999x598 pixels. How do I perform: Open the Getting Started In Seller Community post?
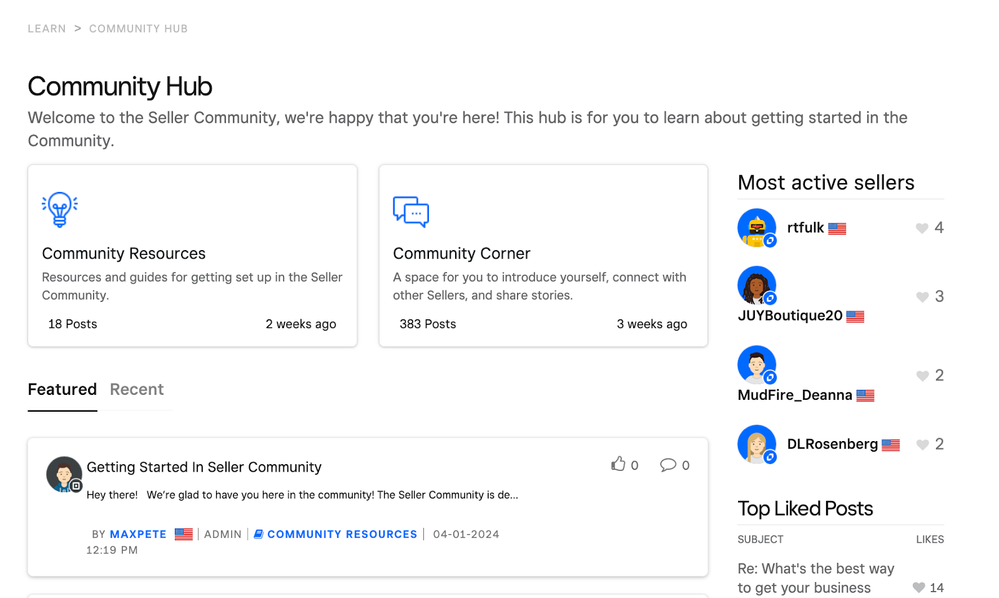tap(203, 466)
